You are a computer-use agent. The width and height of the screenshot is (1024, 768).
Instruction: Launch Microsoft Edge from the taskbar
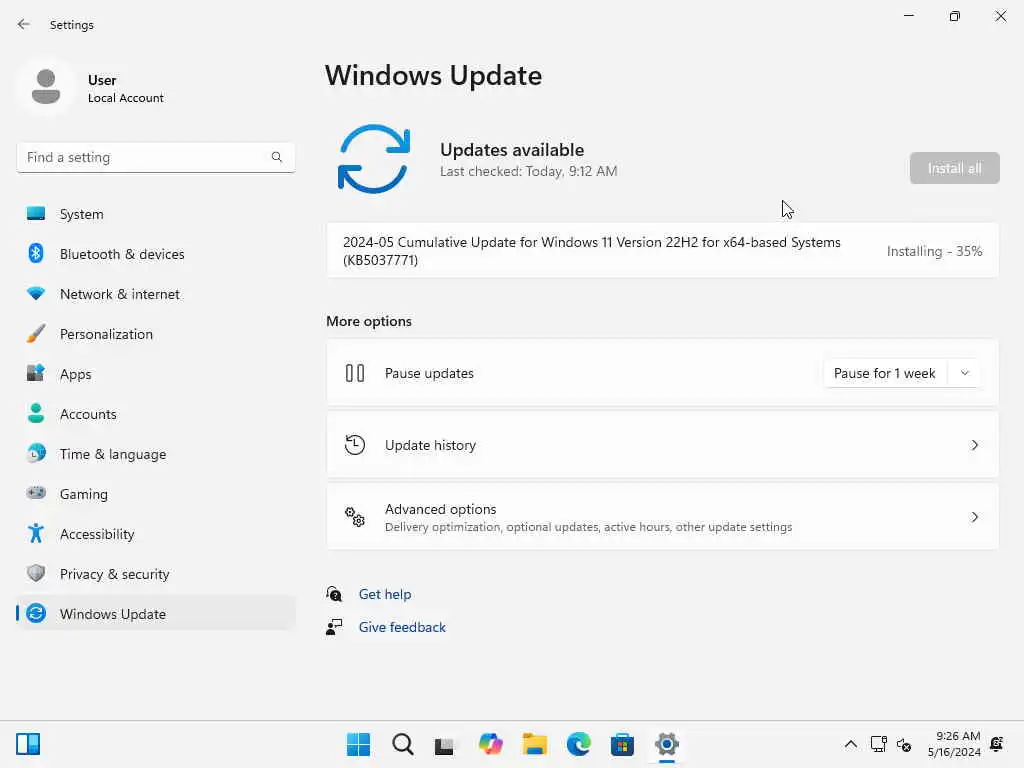[x=579, y=744]
